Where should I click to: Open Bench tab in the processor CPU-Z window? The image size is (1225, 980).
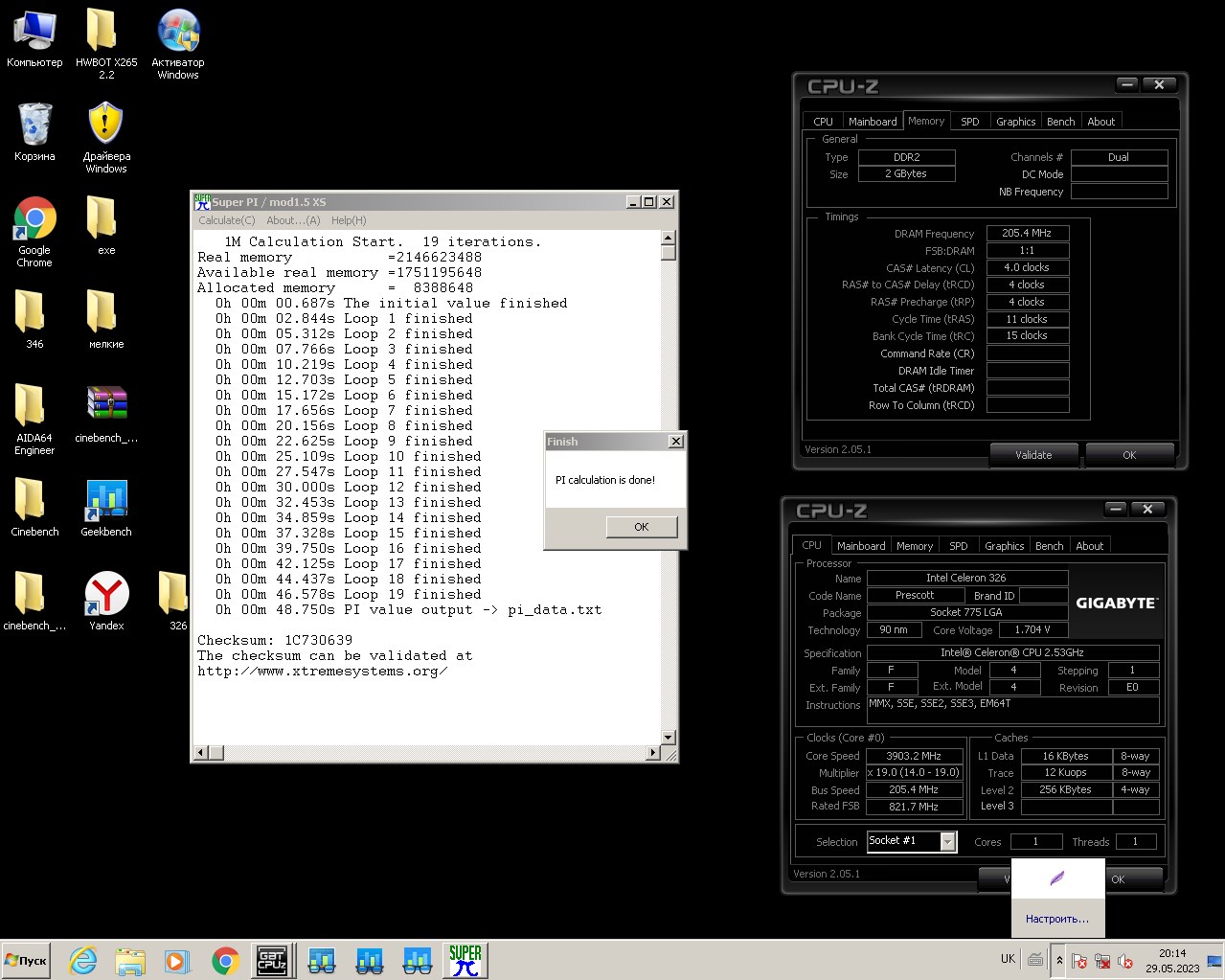1049,546
